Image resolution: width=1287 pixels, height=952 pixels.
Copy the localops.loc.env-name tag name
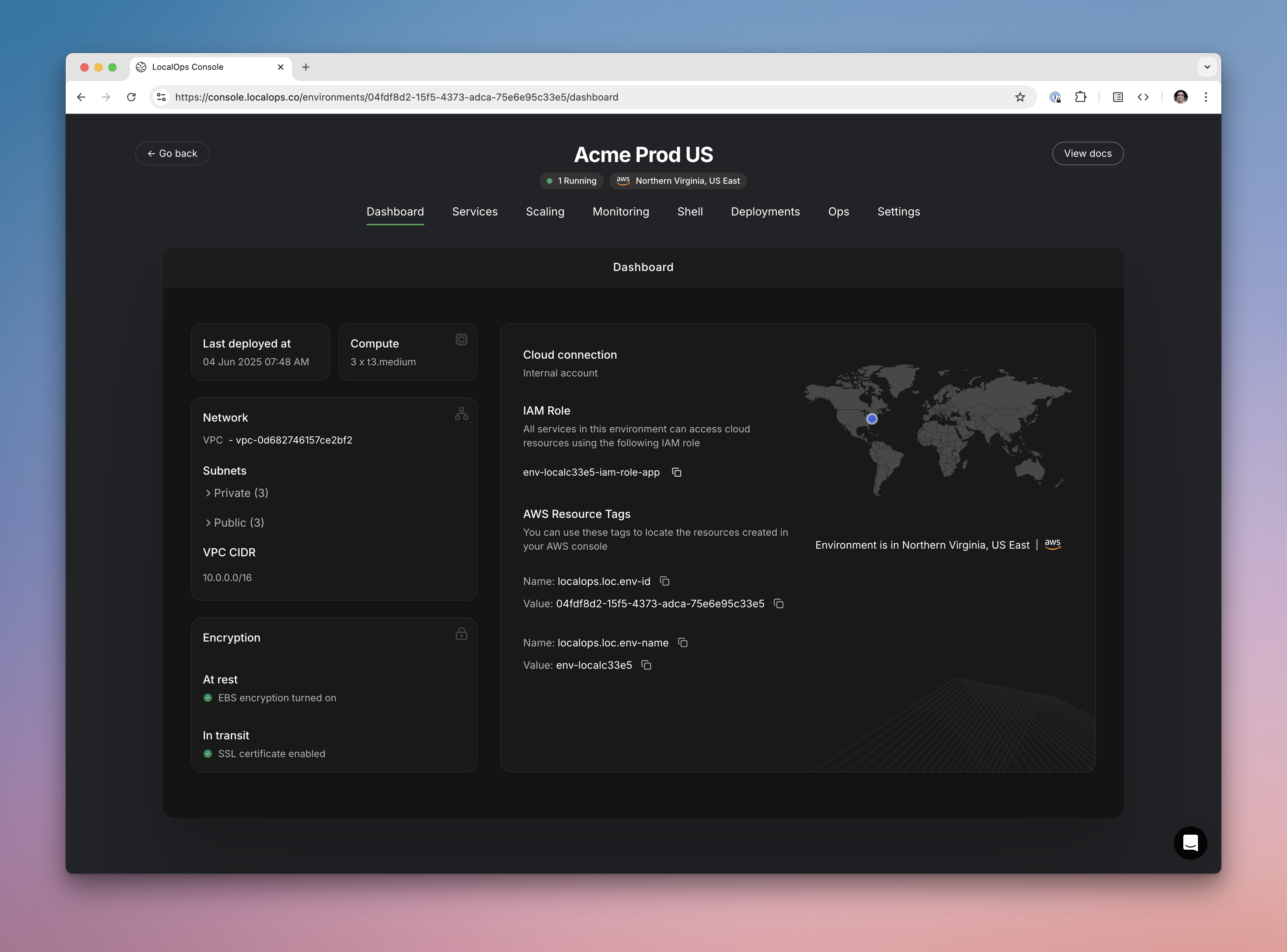(x=683, y=643)
